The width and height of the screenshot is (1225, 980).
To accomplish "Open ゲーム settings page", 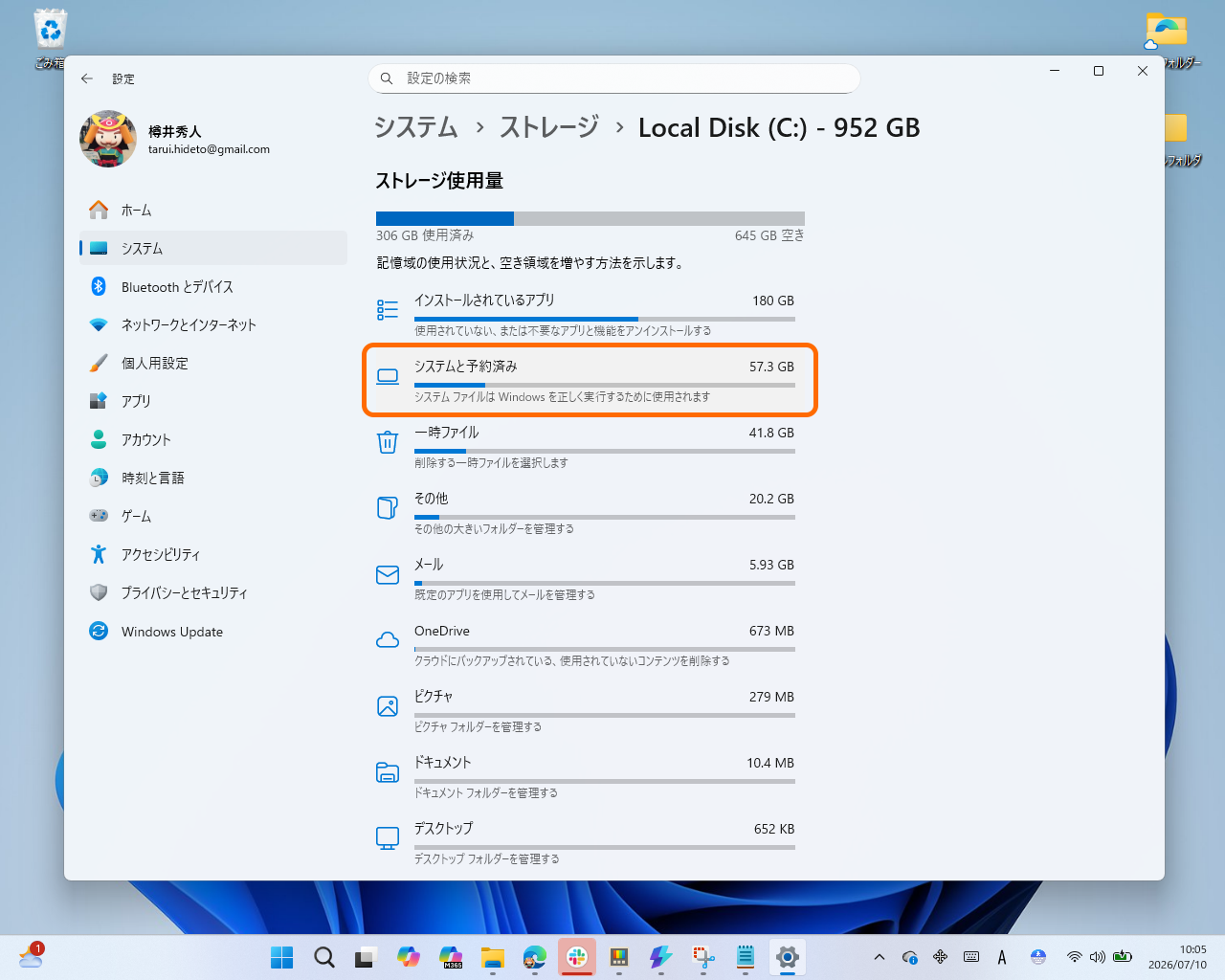I will pos(213,516).
